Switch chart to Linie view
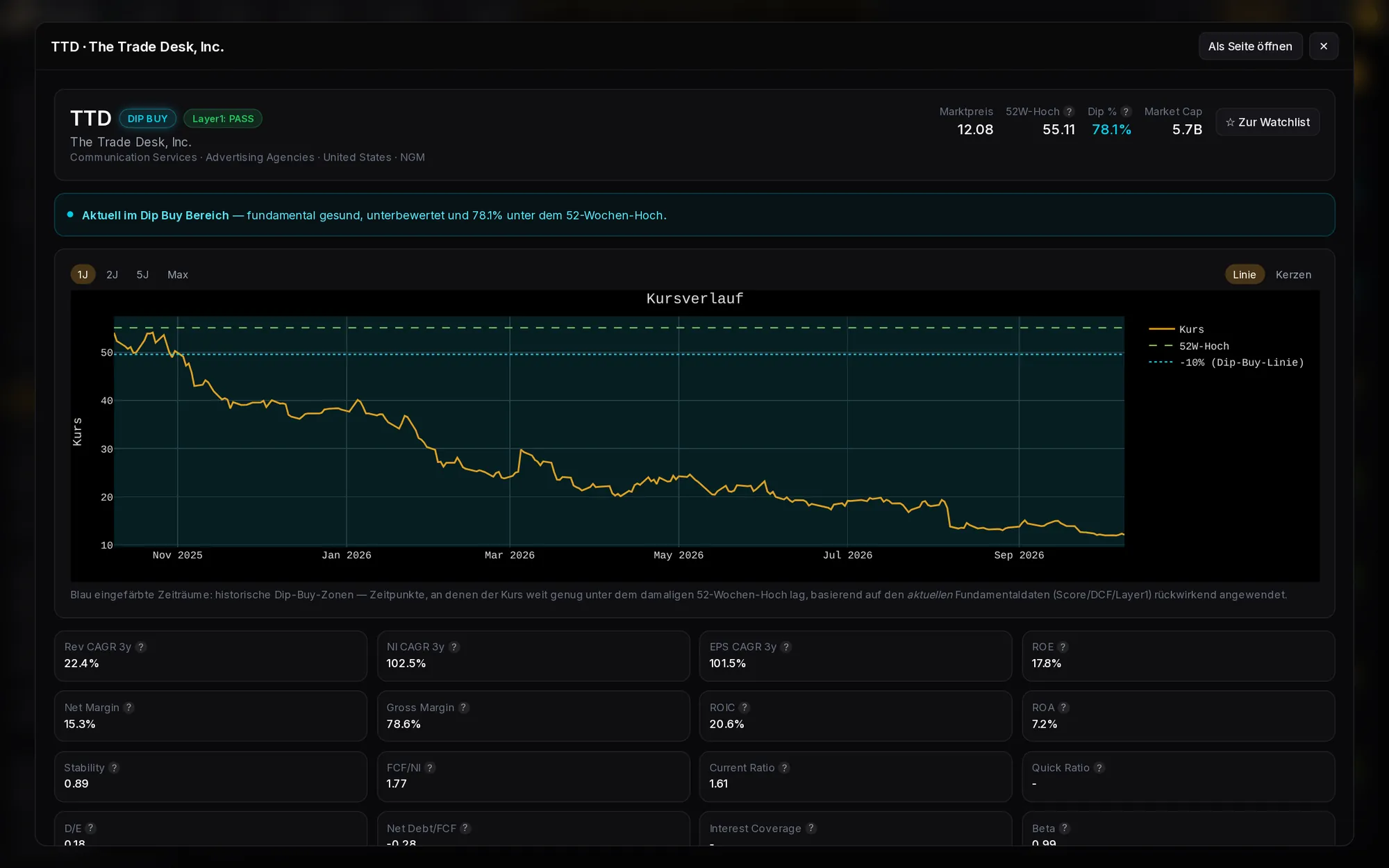Image resolution: width=1389 pixels, height=868 pixels. [1245, 275]
